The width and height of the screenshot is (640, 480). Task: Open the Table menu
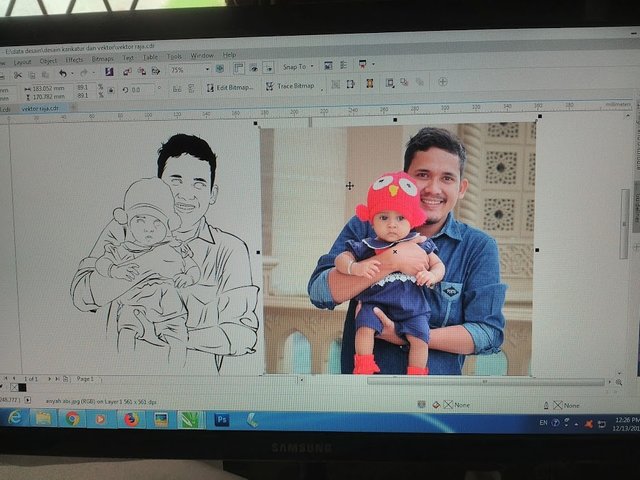(x=151, y=57)
